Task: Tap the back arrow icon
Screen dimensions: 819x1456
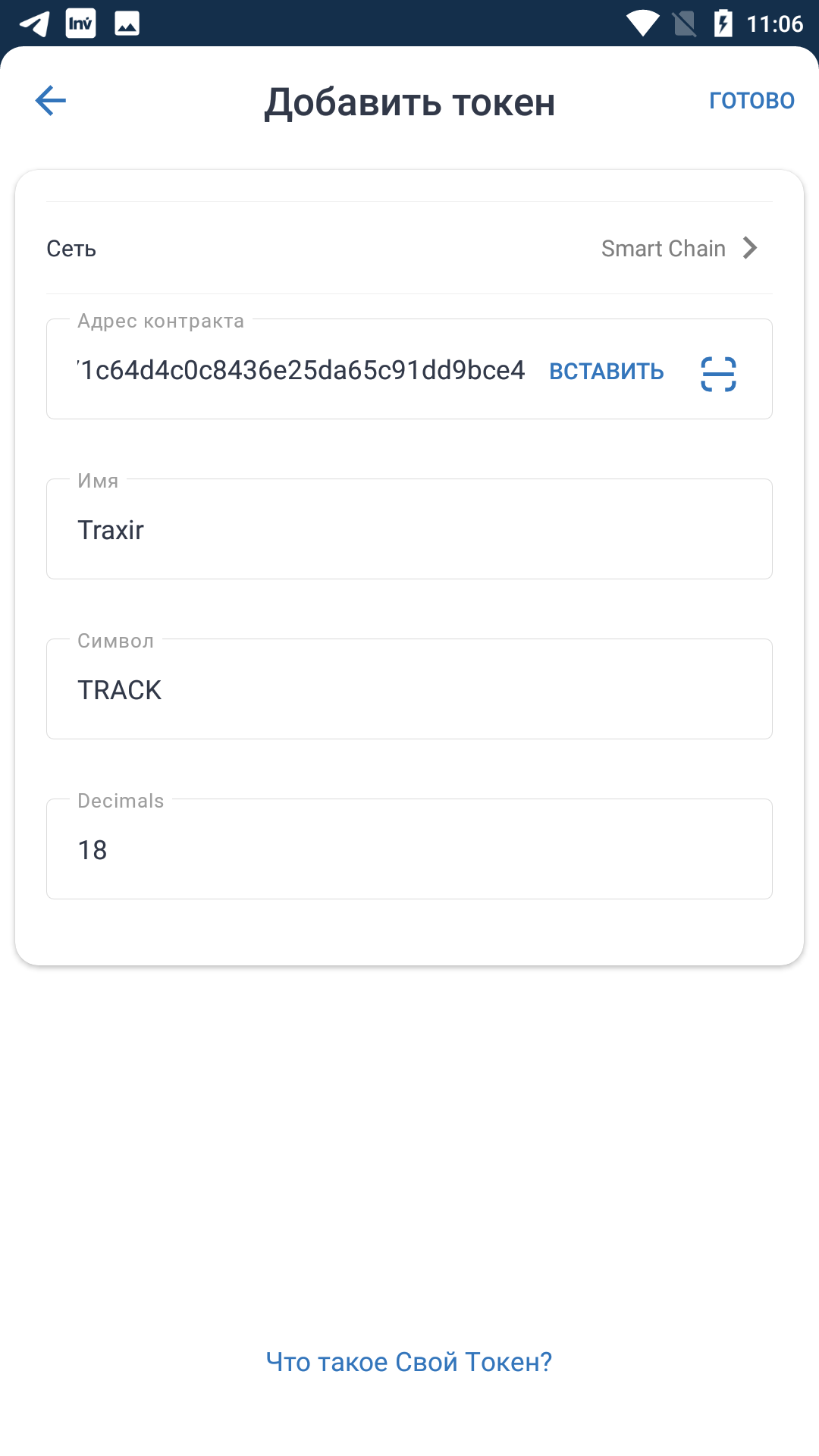Action: coord(51,100)
